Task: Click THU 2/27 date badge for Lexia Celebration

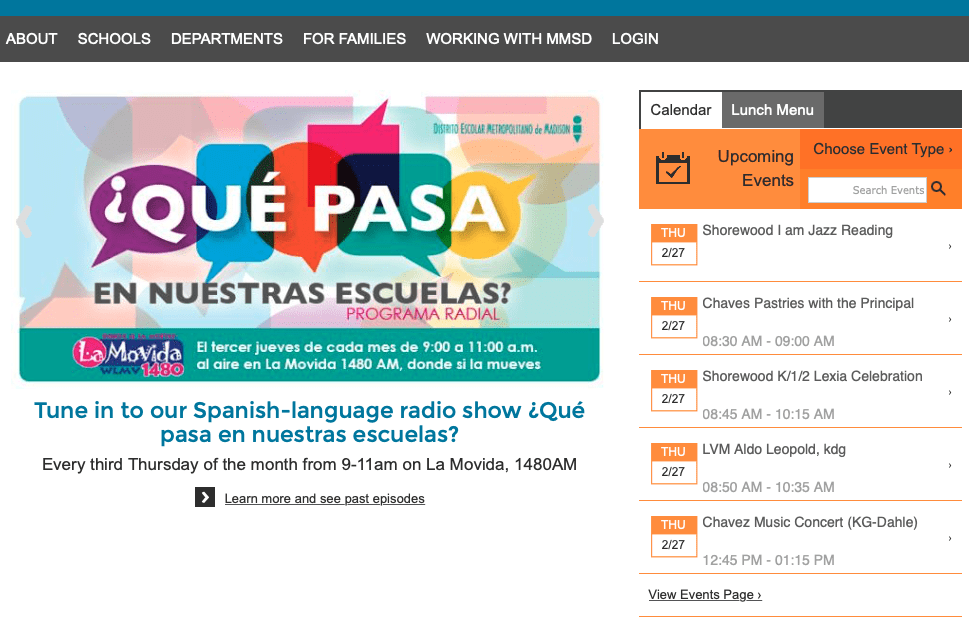Action: click(x=674, y=390)
